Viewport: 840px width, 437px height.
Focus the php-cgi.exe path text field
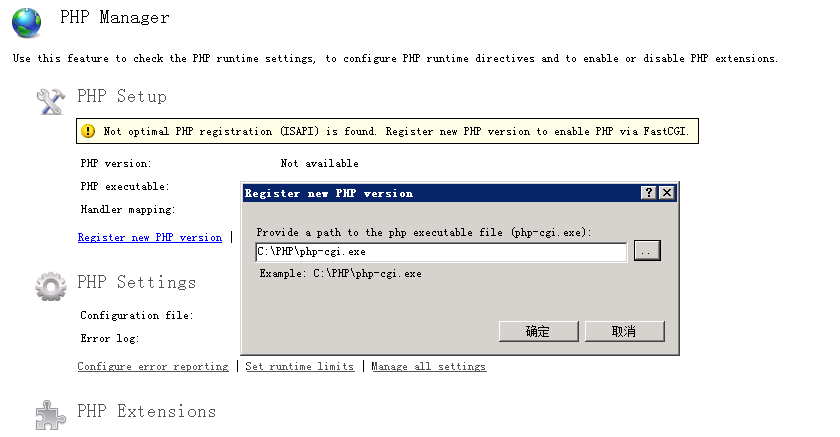[x=440, y=252]
